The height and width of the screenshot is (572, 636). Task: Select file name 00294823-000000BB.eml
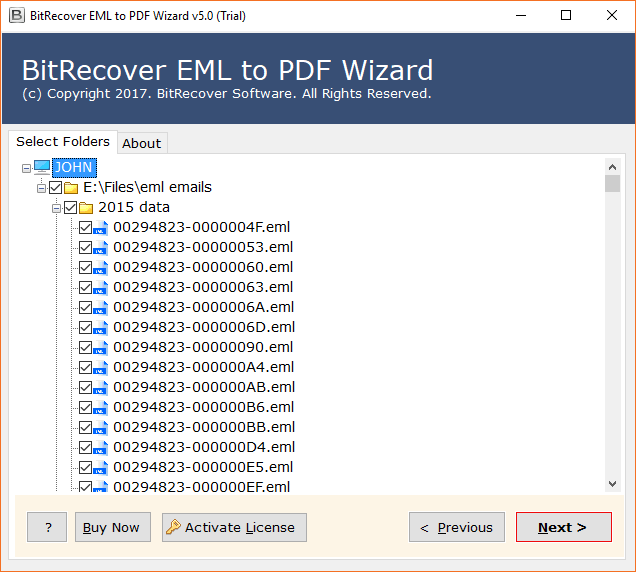(x=204, y=427)
